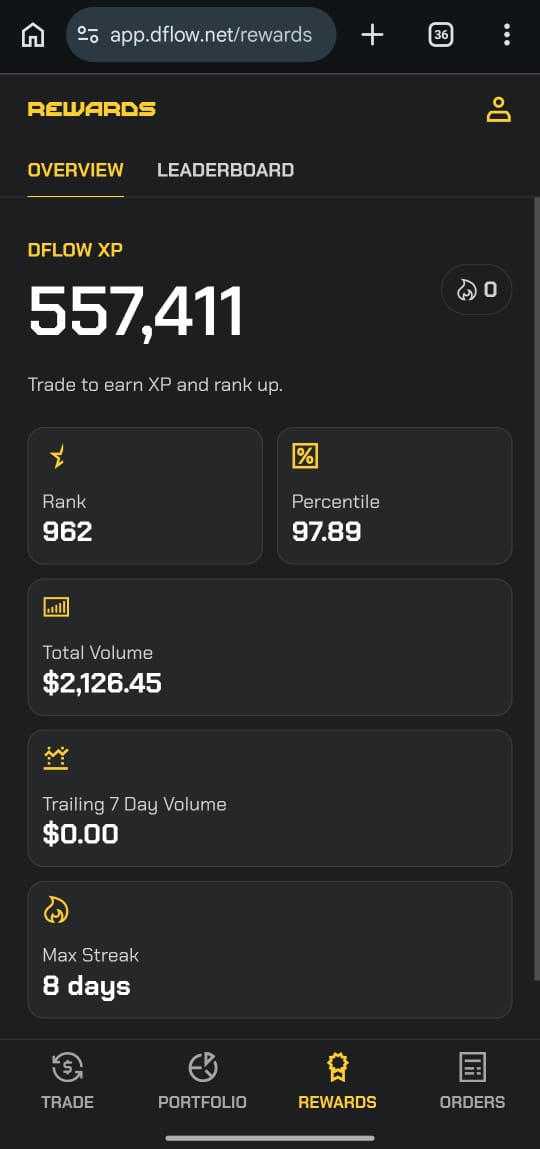Go to Trade in bottom navigation
Image resolution: width=540 pixels, height=1149 pixels.
point(67,1082)
